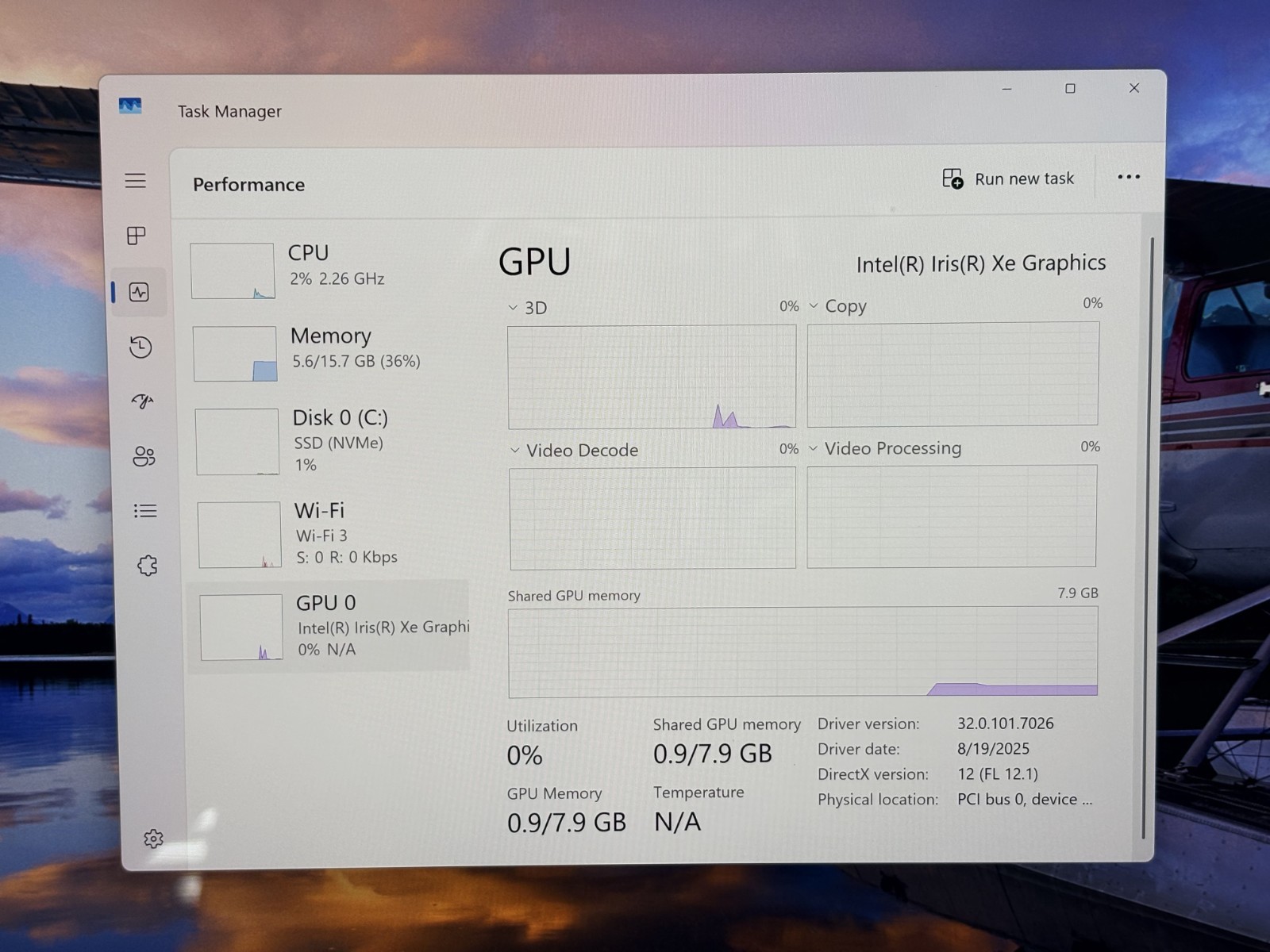Image resolution: width=1270 pixels, height=952 pixels.
Task: Click driver version 32.0.101.7026
Action: 1006,724
